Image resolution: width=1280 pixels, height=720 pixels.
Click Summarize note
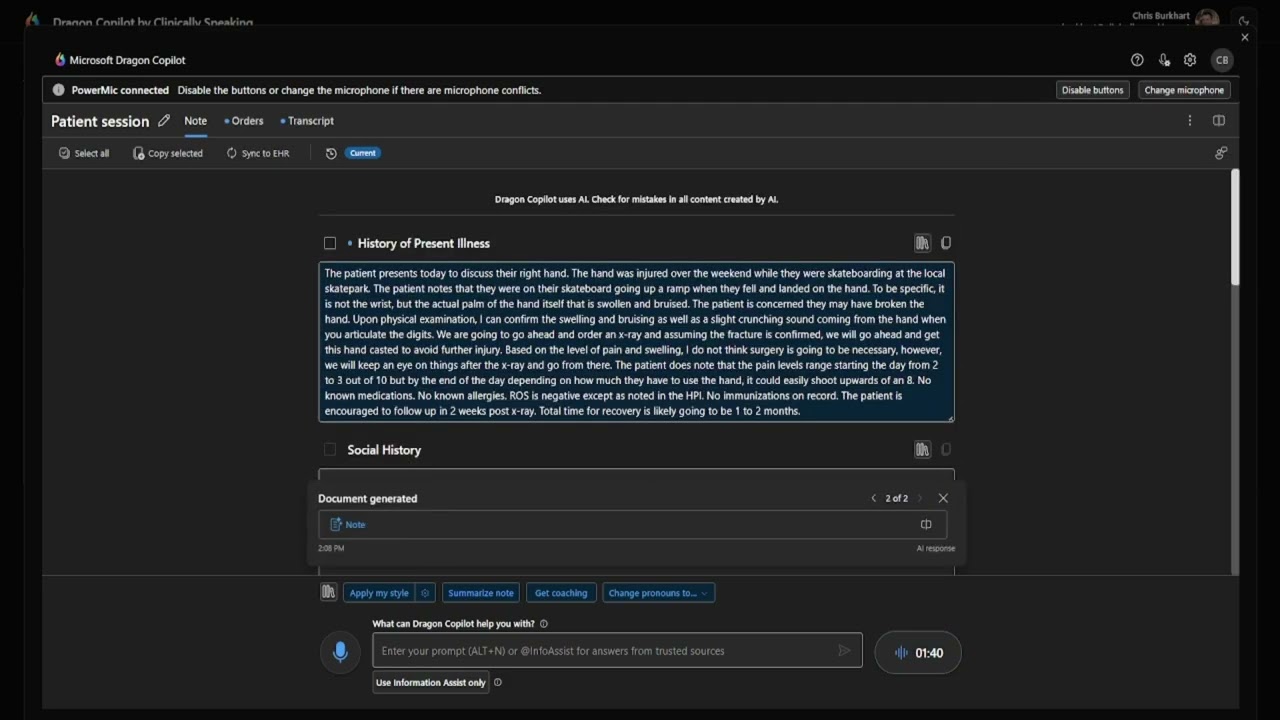481,593
